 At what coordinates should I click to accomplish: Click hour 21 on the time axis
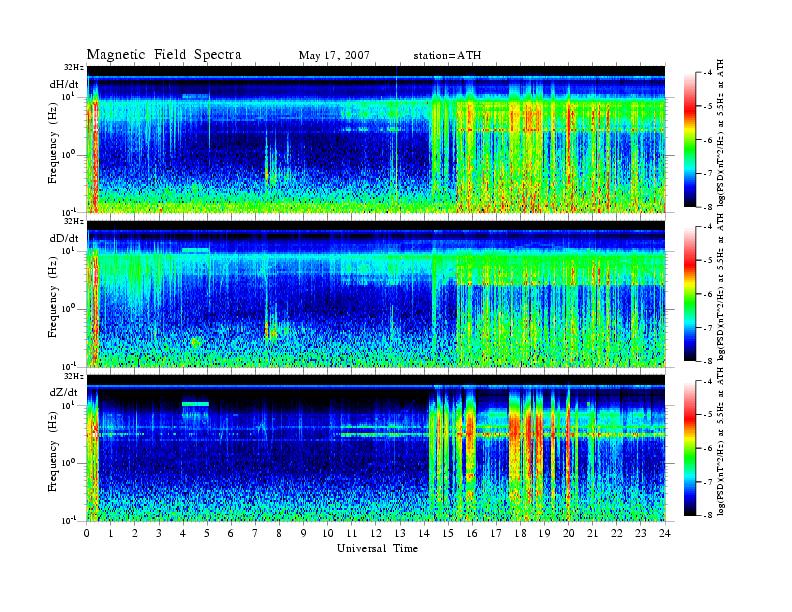point(592,534)
